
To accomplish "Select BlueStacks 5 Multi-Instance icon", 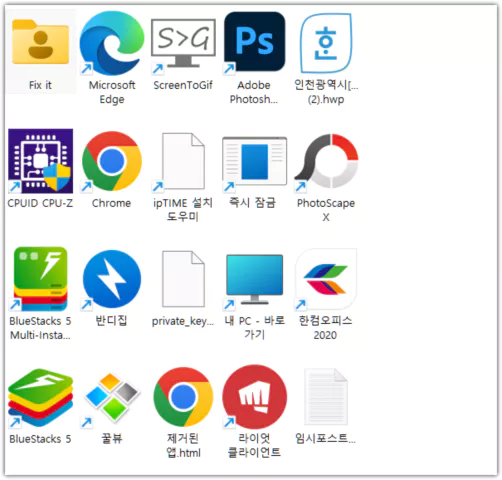I will [x=40, y=279].
